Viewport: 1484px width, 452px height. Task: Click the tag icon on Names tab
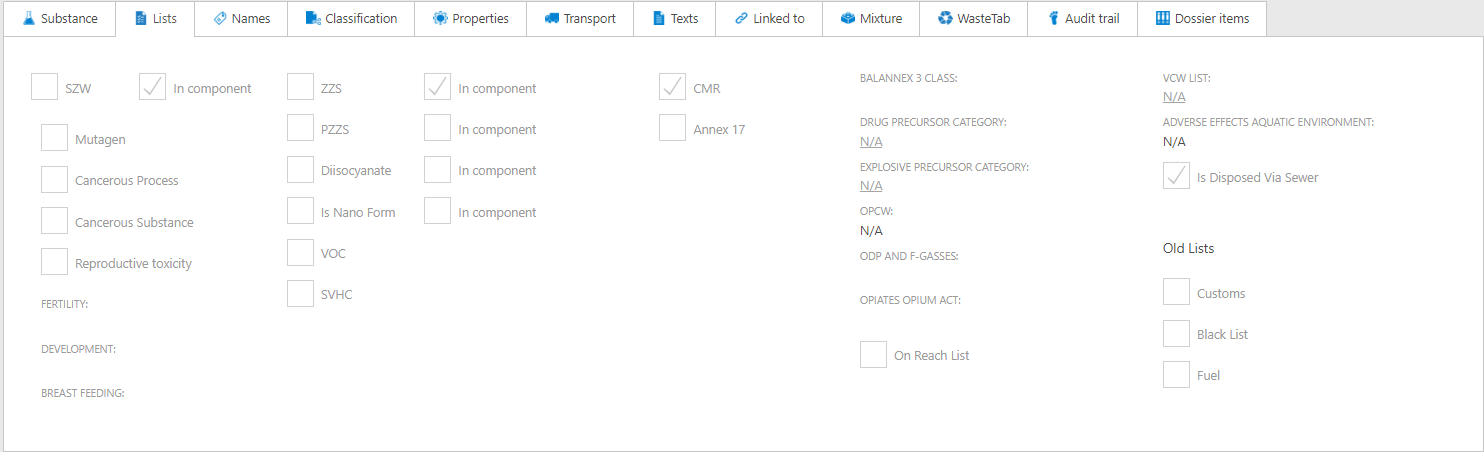(x=220, y=19)
